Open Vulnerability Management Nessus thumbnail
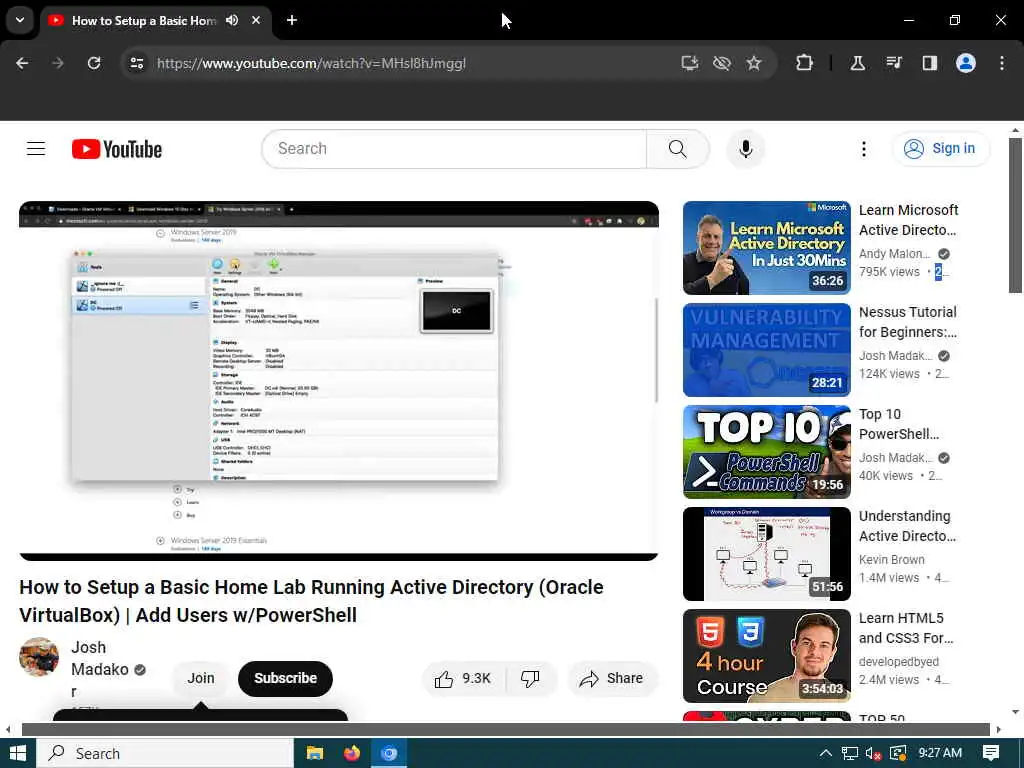The width and height of the screenshot is (1024, 768). click(767, 349)
